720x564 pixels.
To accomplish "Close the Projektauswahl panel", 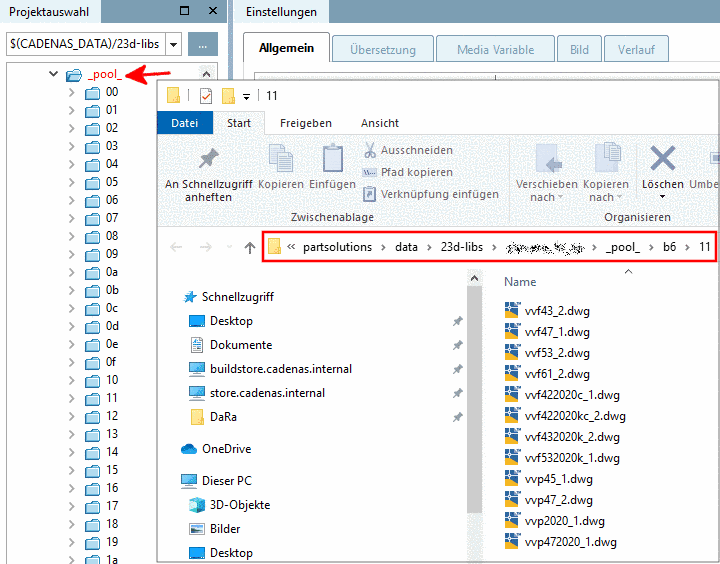I will point(213,11).
